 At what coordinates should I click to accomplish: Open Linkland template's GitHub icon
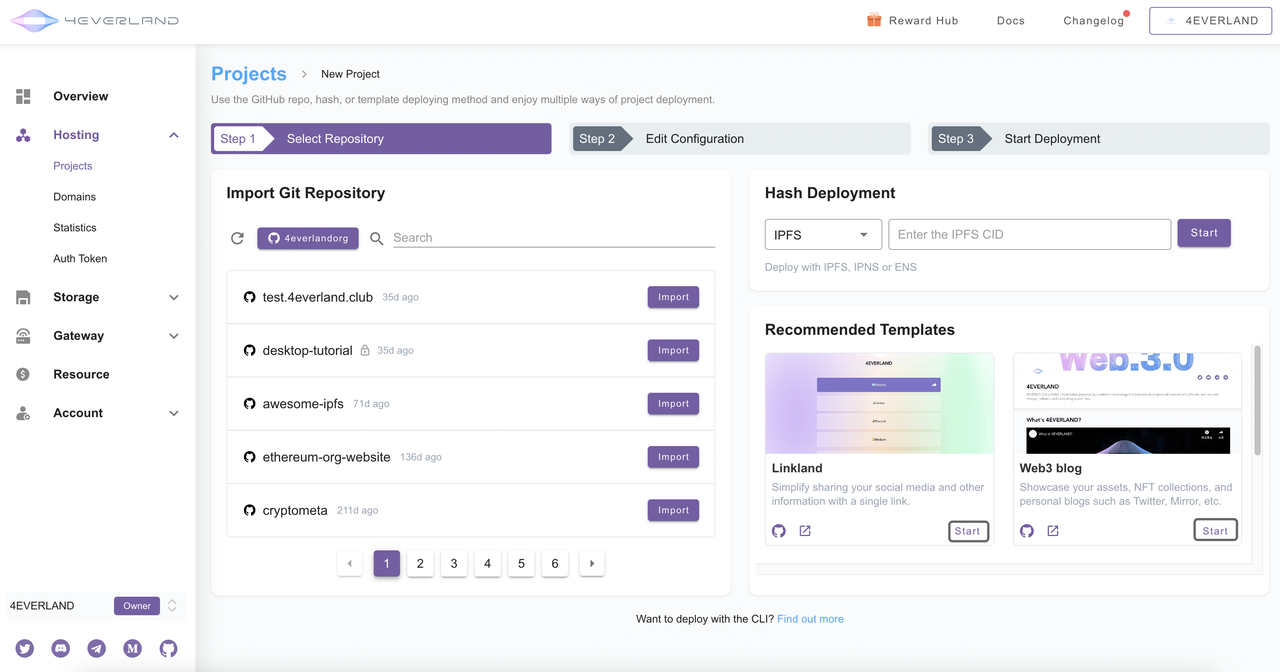(x=779, y=531)
